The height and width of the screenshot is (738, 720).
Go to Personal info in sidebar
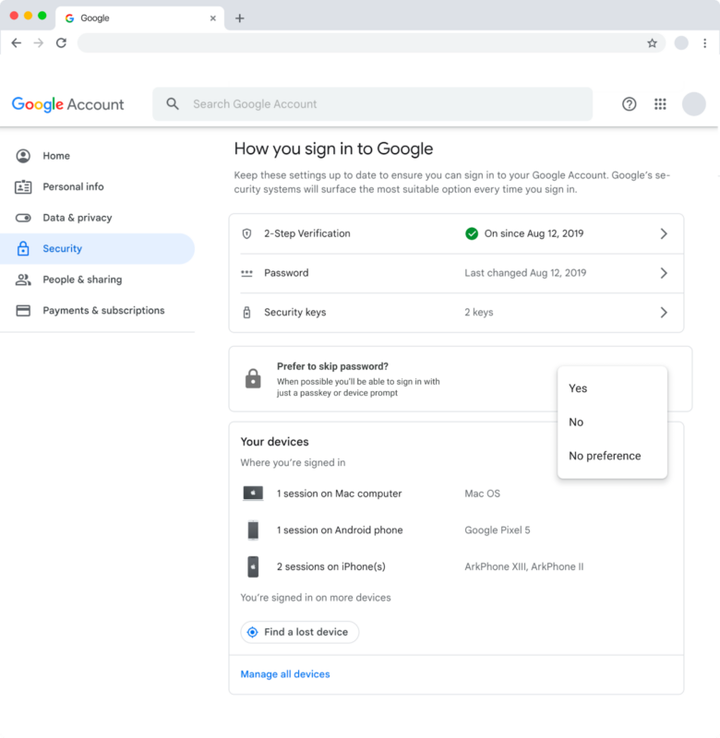[x=73, y=187]
